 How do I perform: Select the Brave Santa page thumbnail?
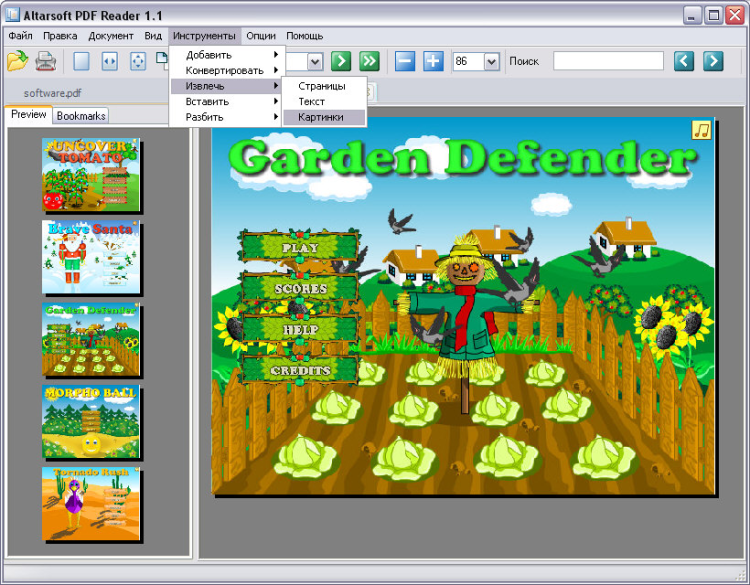pos(90,257)
